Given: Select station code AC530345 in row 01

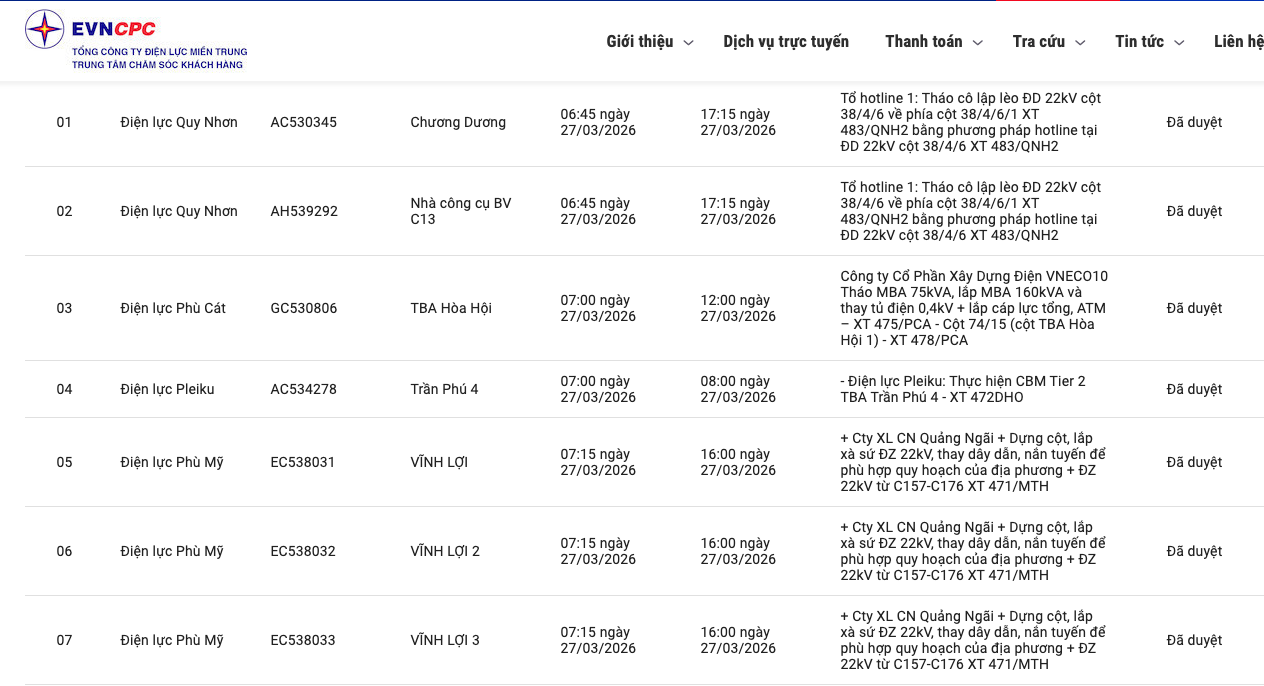Looking at the screenshot, I should [303, 123].
